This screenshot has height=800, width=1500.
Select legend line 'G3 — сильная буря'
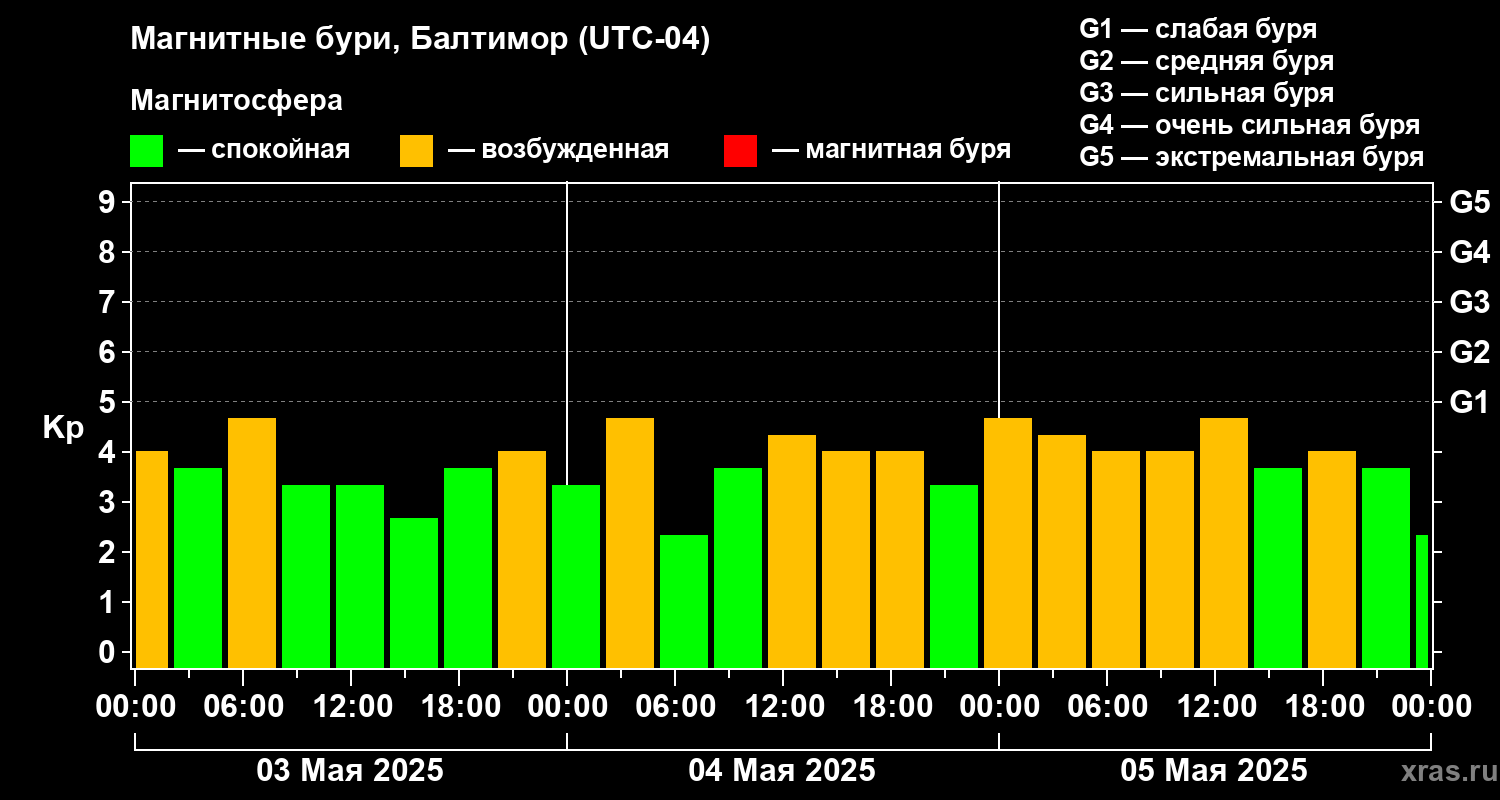click(x=1206, y=93)
